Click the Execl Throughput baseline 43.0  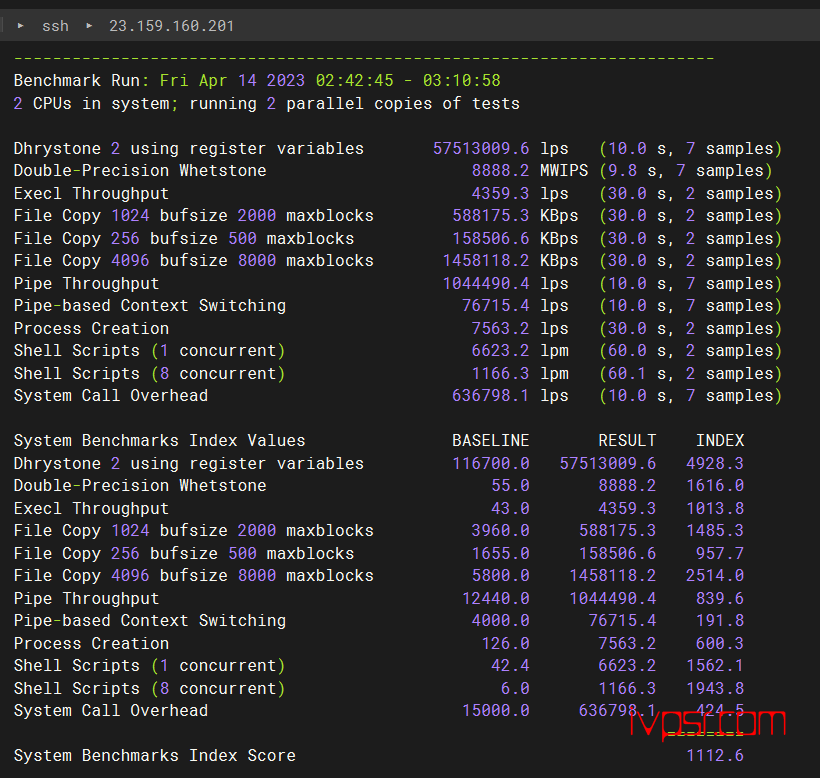point(510,508)
